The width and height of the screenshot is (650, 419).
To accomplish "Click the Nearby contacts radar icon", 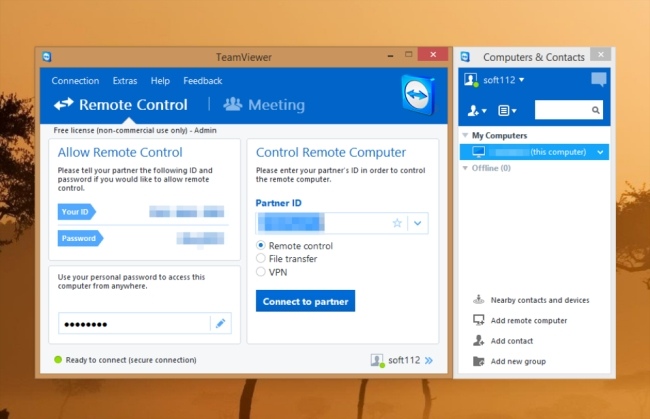I will 479,299.
